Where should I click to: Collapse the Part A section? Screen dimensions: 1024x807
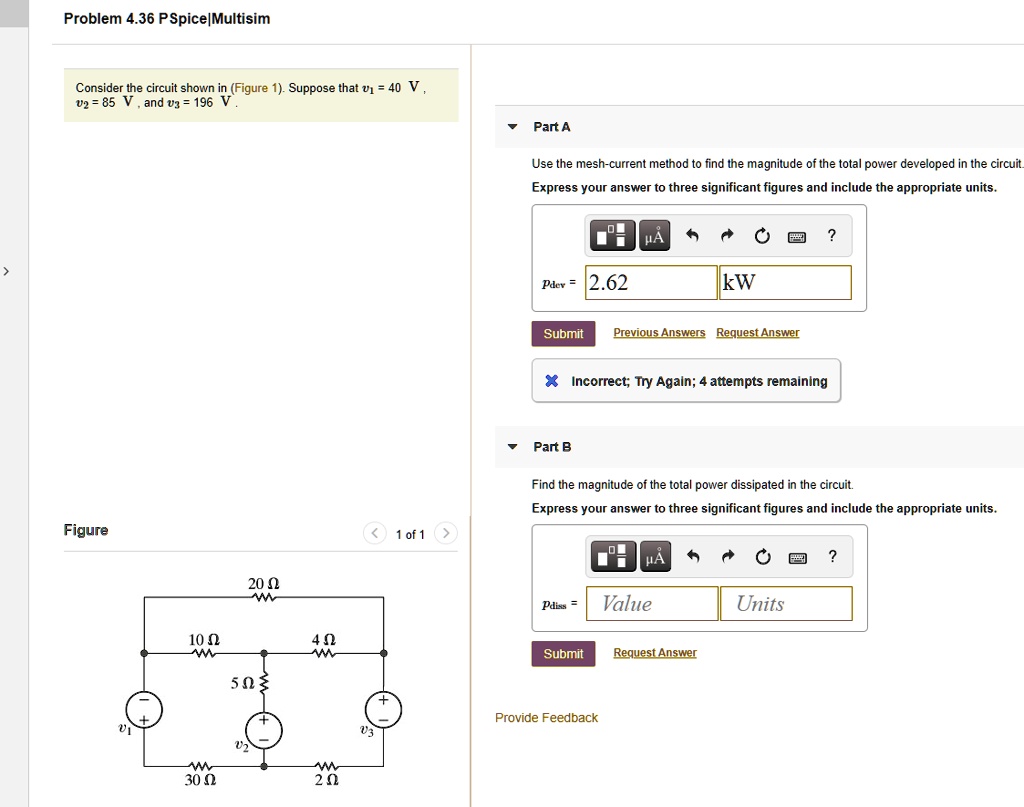click(511, 126)
